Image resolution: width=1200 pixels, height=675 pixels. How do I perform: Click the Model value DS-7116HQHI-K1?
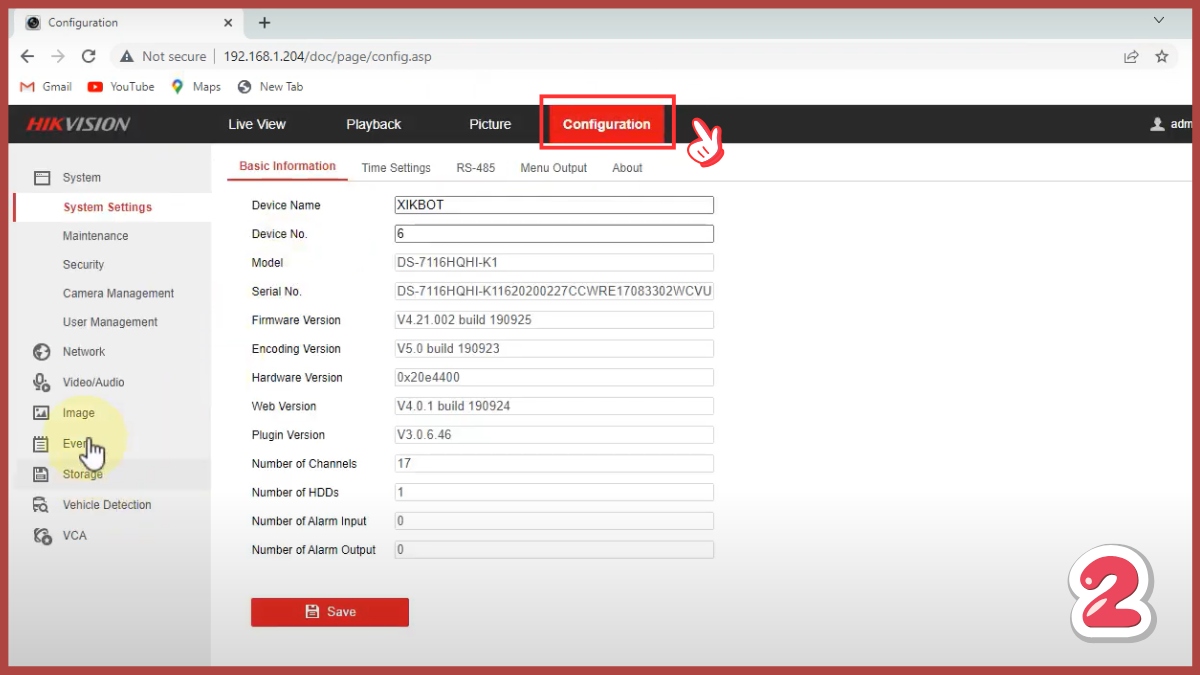pos(554,263)
